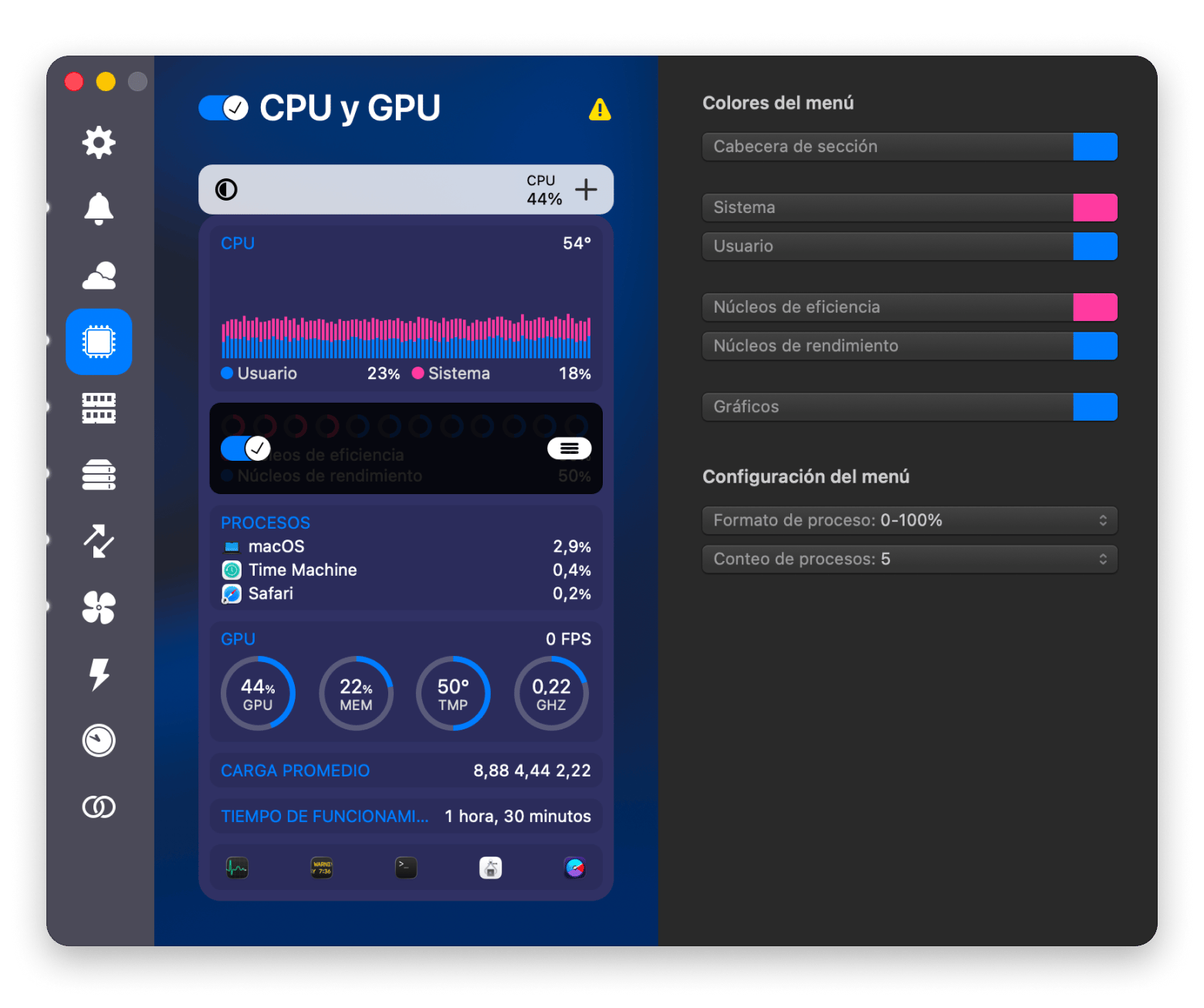Change the Núcleos de rendimiento color
Image resolution: width=1204 pixels, height=1008 pixels.
[1095, 346]
